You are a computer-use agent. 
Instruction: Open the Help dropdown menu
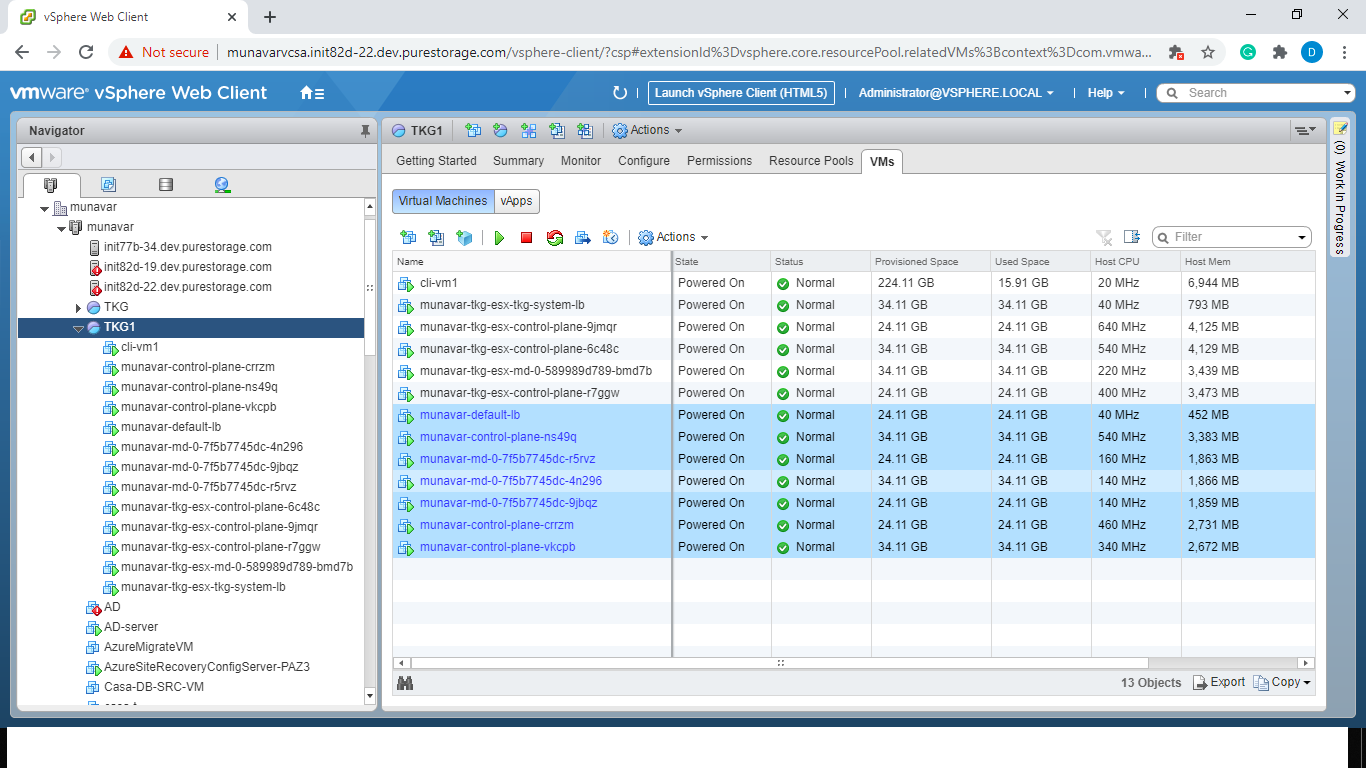point(1106,93)
